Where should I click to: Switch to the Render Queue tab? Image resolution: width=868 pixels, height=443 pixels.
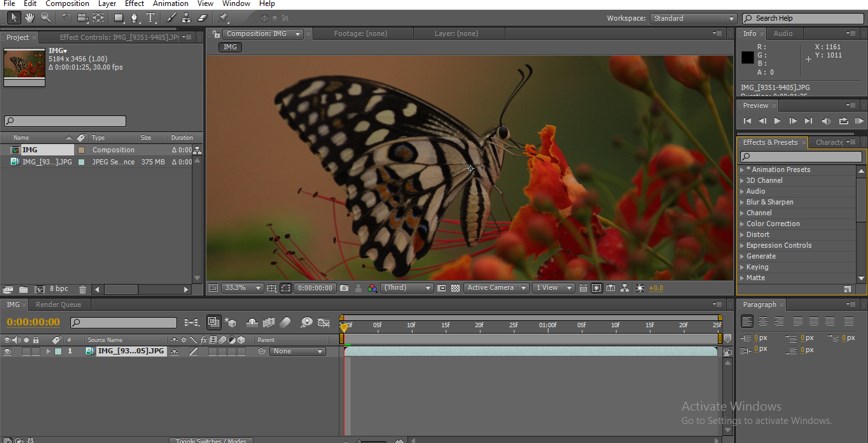(58, 305)
